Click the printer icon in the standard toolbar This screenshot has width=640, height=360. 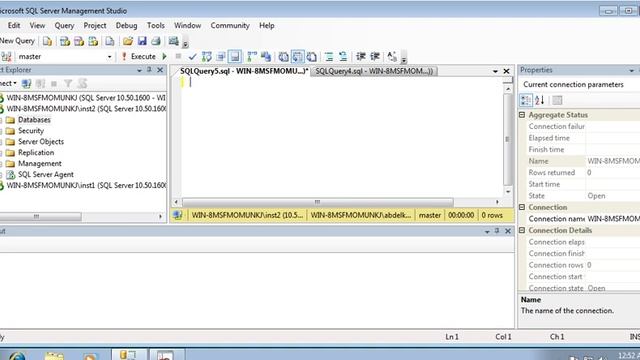(156, 41)
